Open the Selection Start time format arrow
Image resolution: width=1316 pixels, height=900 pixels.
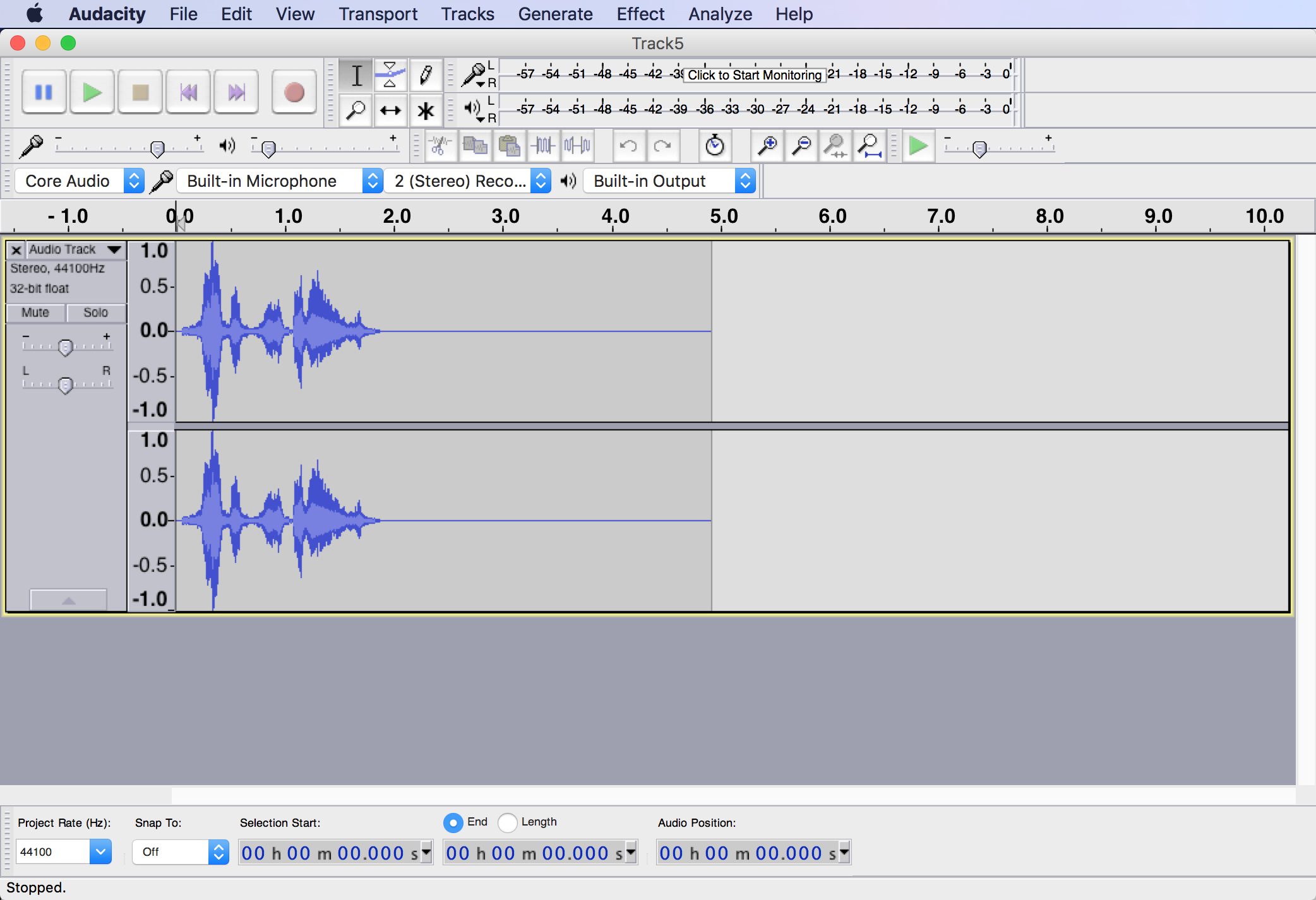click(x=427, y=852)
